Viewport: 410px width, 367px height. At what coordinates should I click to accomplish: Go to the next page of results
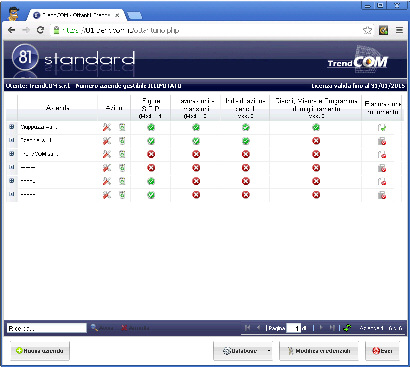click(321, 328)
